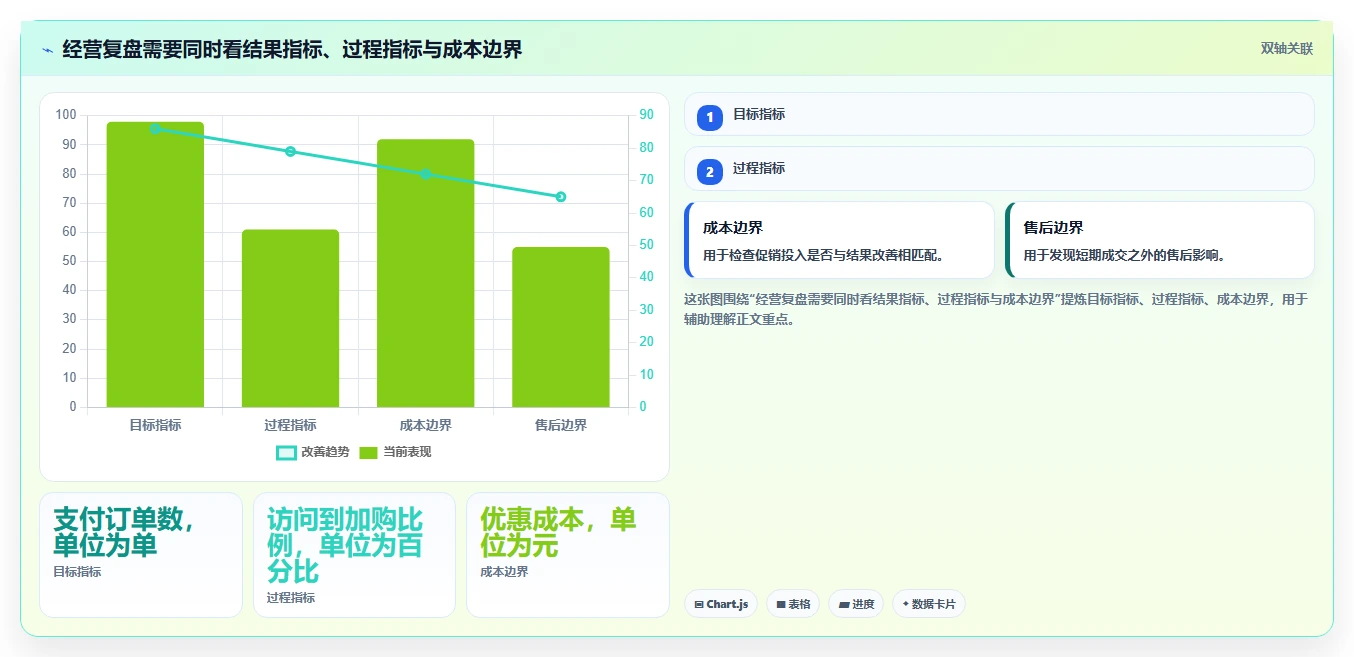Click the description 用于检查促销投入是否与结果改善相匹配
This screenshot has width=1354, height=657.
point(824,256)
